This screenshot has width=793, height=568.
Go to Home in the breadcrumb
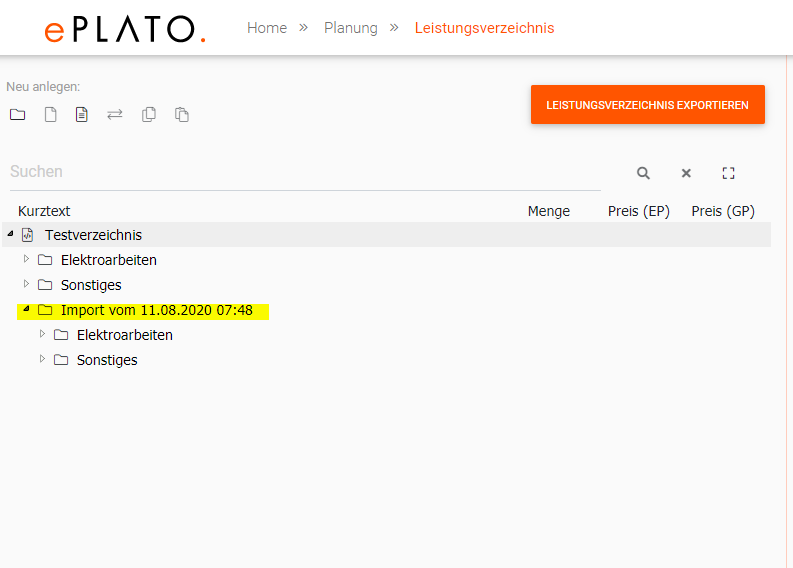[267, 28]
